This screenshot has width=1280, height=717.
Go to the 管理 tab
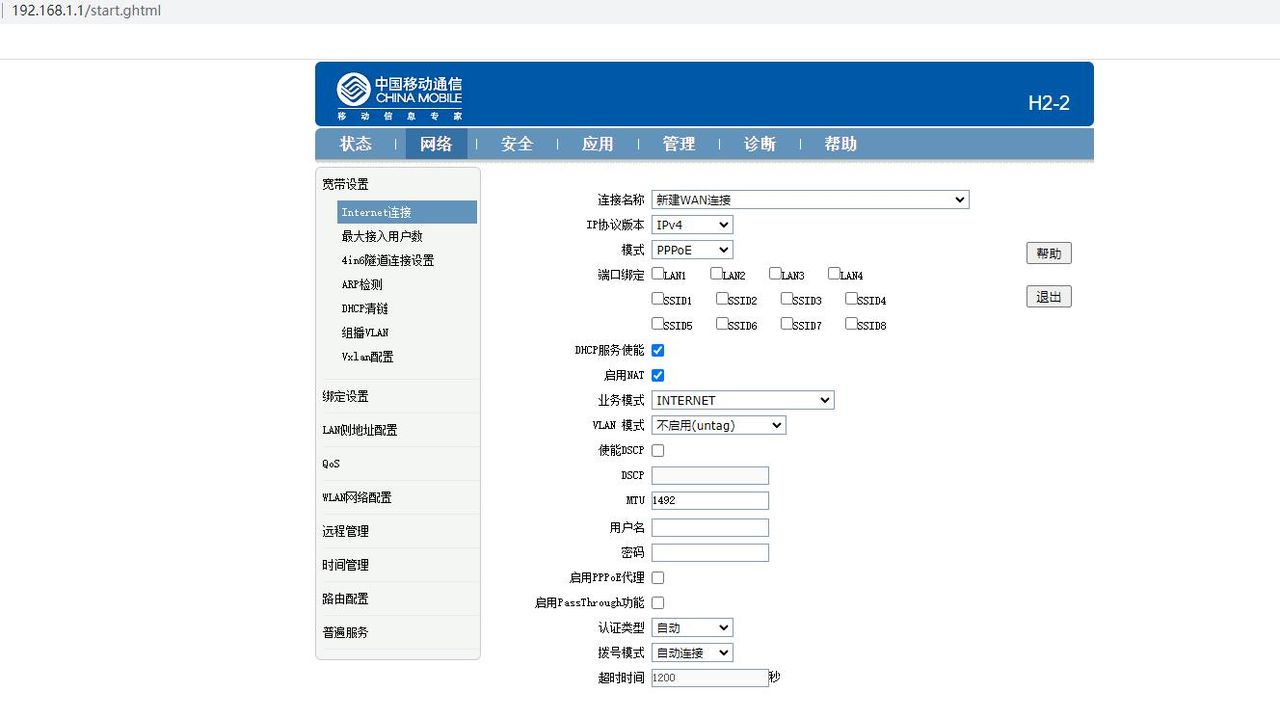tap(679, 144)
